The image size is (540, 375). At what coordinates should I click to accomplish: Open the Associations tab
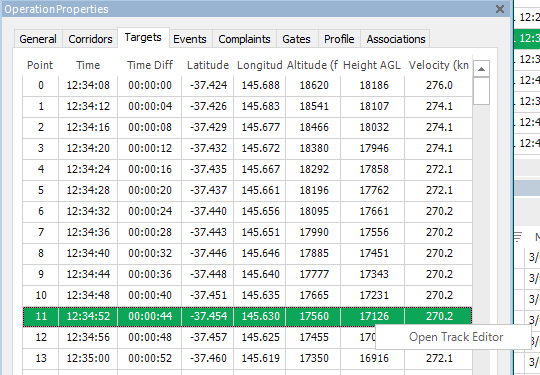396,39
